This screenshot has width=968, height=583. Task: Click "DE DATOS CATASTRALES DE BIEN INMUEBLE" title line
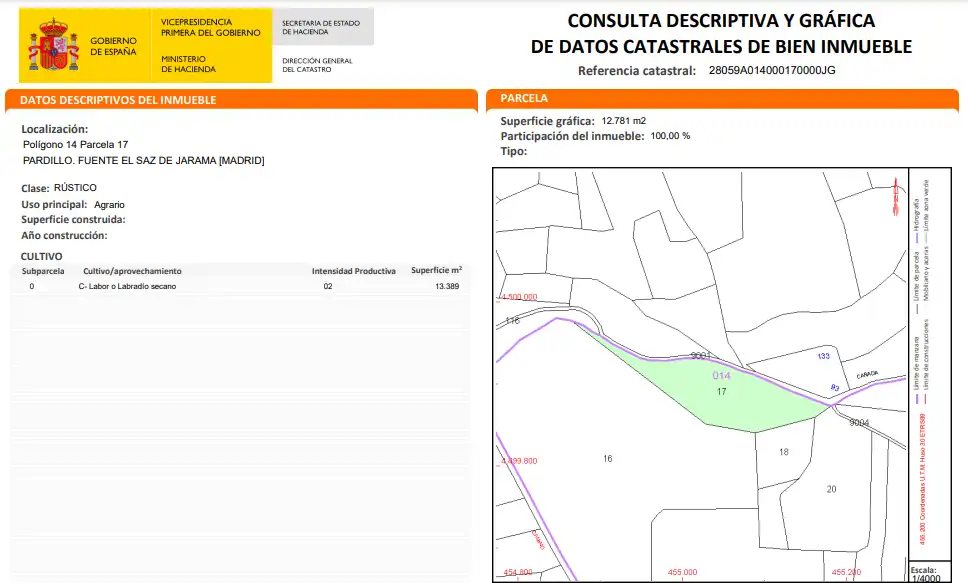[x=721, y=46]
